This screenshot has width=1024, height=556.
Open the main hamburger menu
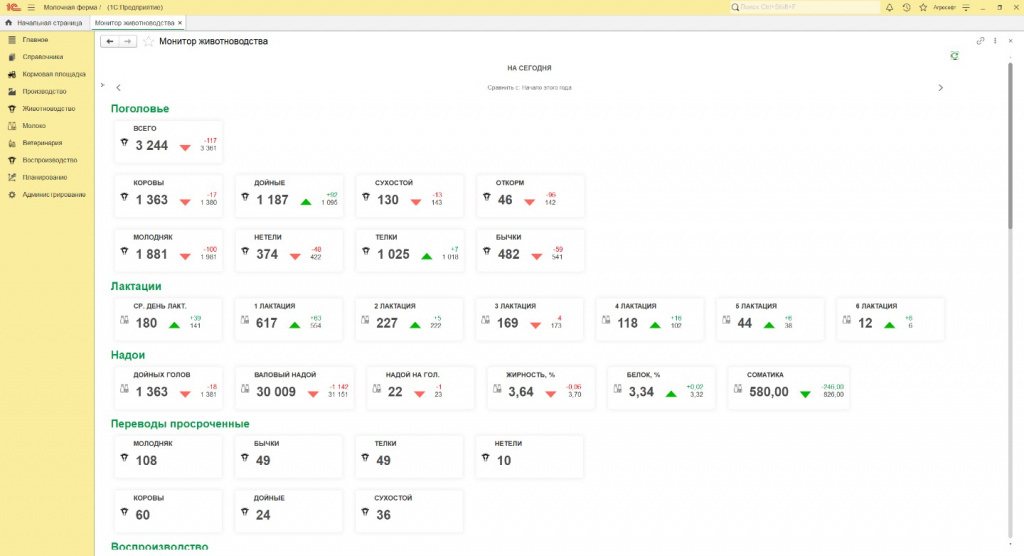pyautogui.click(x=30, y=7)
